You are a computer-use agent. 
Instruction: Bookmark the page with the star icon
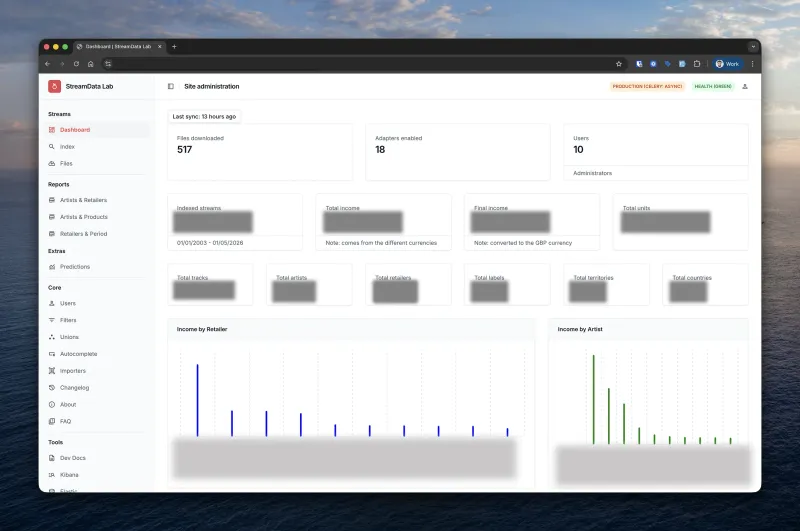[x=619, y=64]
